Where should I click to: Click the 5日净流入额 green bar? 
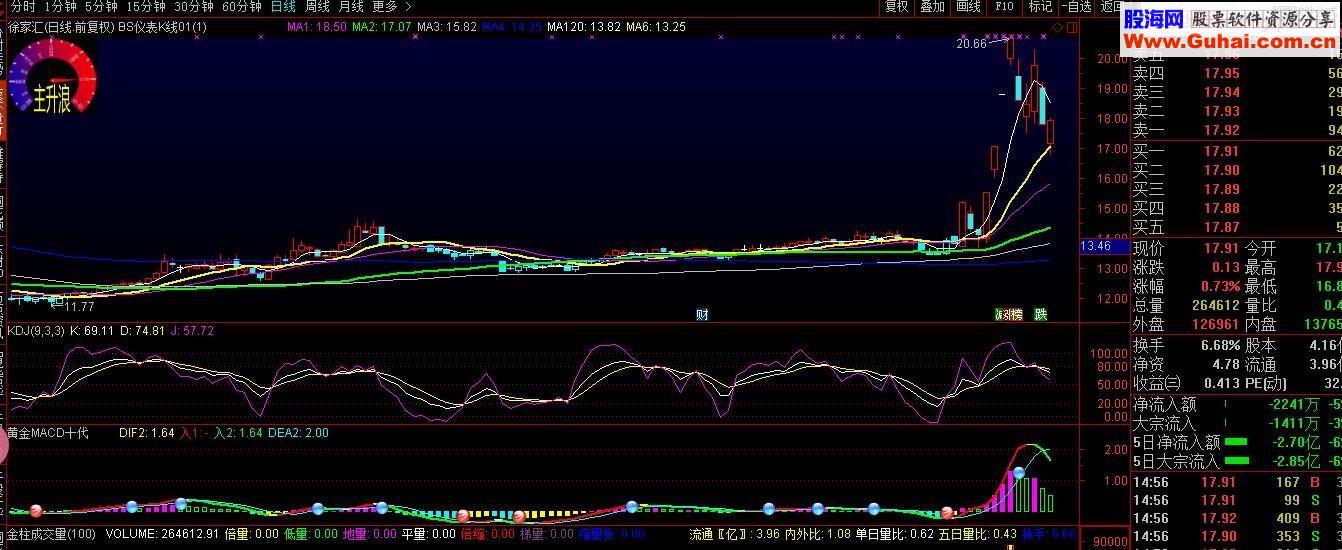click(x=1236, y=442)
